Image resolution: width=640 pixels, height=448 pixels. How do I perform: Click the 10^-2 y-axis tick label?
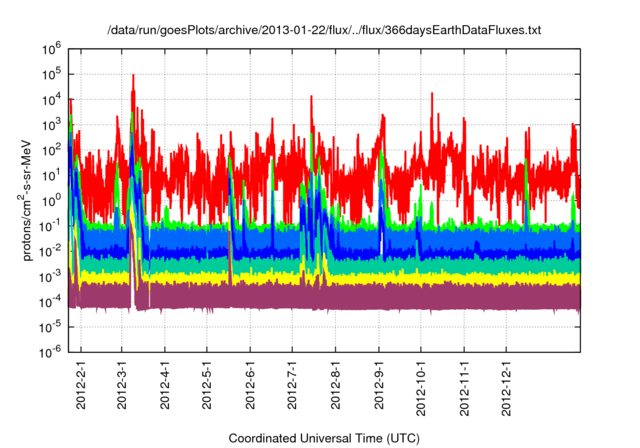pos(50,252)
